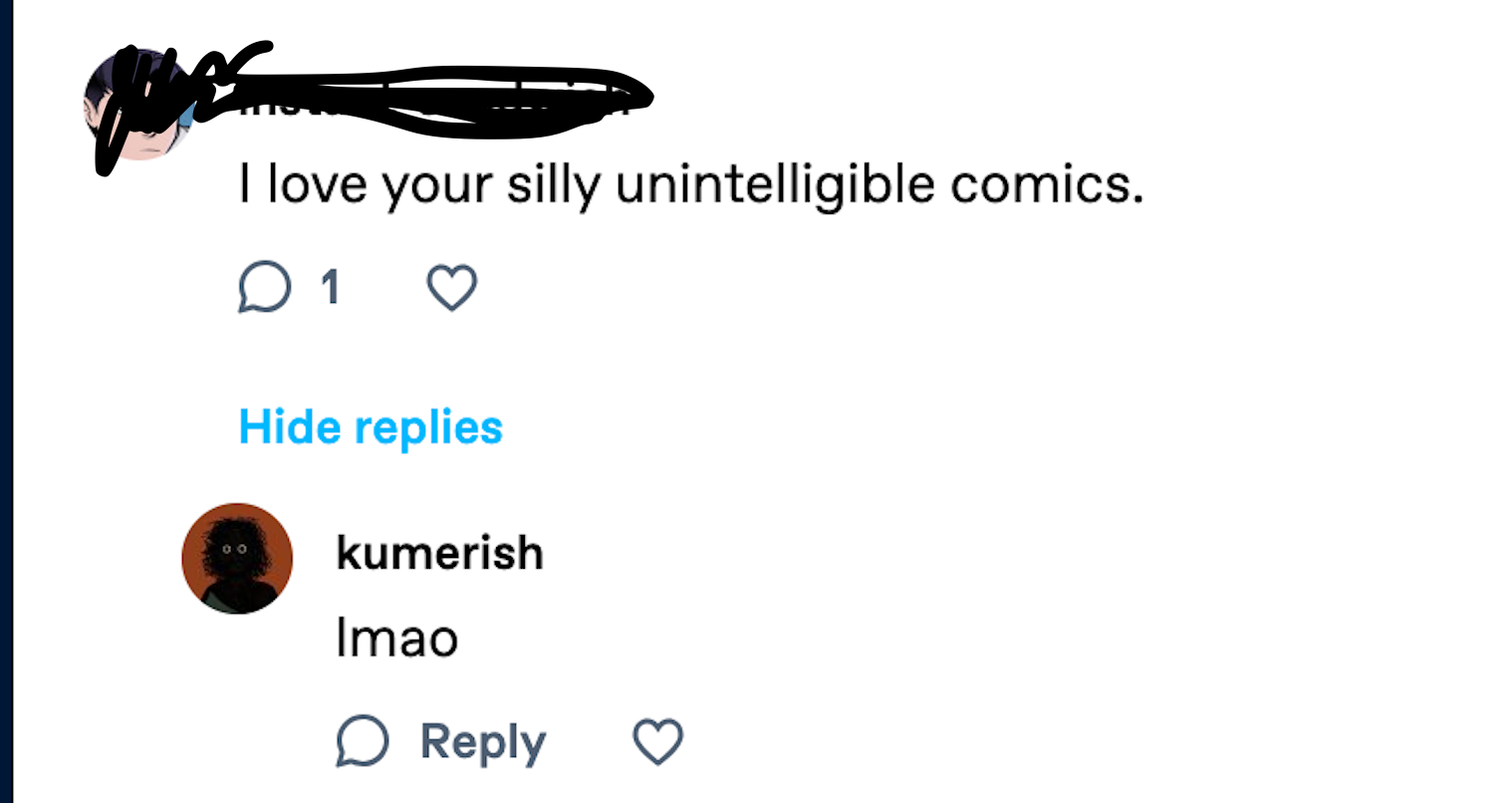This screenshot has width=1512, height=803.
Task: Click the leading "I" of the top comment
Action: tap(245, 185)
